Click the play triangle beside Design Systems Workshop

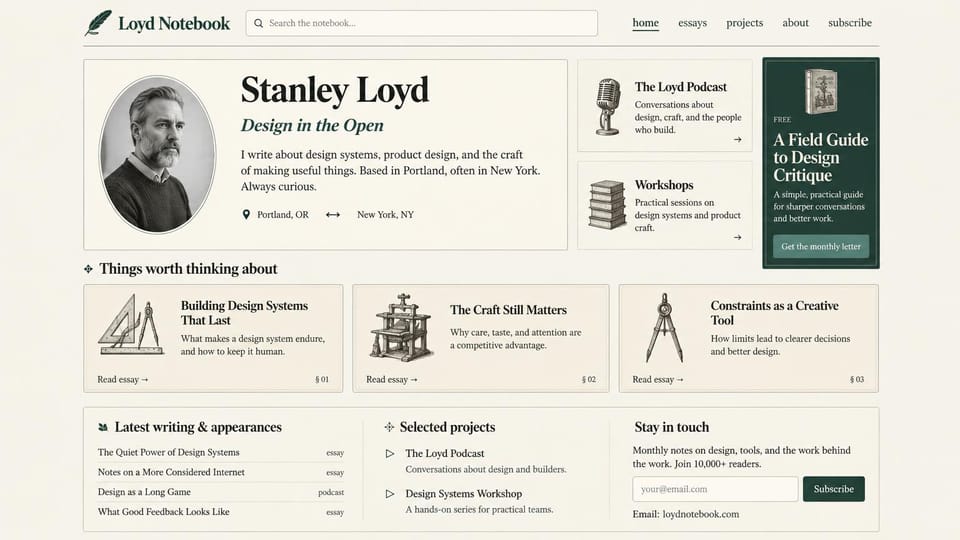click(x=389, y=493)
